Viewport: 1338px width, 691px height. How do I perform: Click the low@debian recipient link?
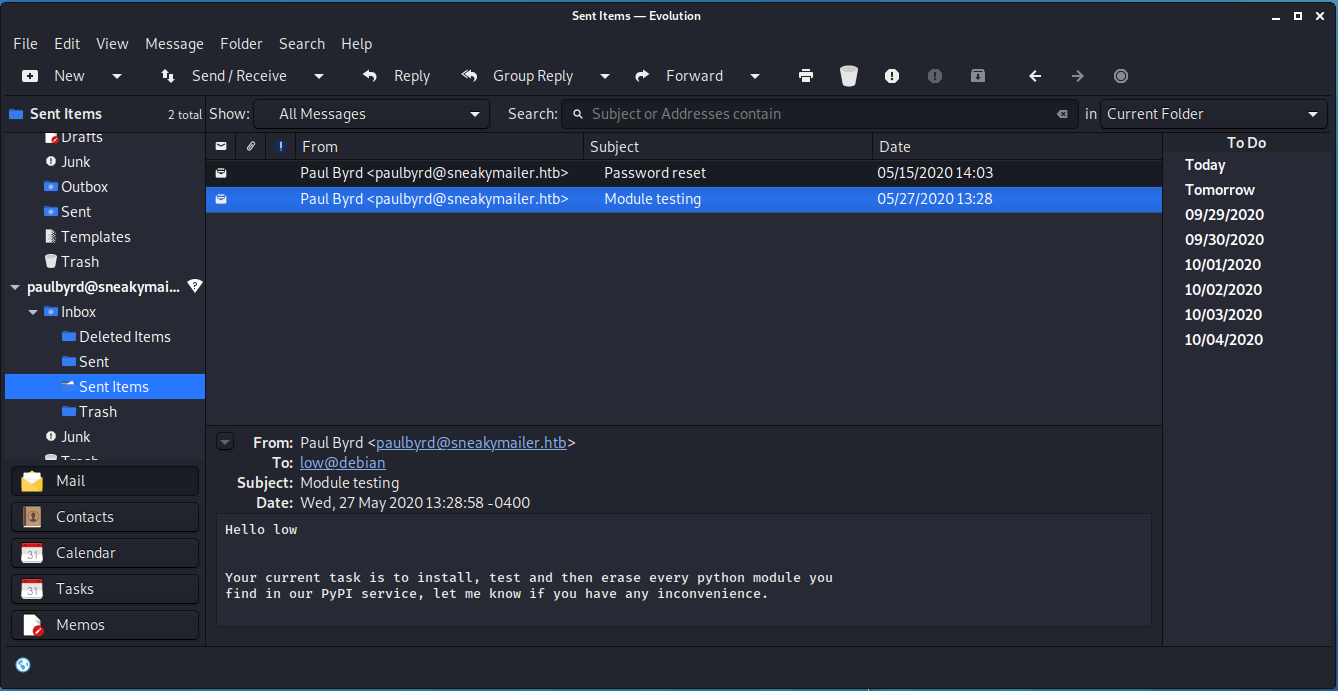coord(342,463)
